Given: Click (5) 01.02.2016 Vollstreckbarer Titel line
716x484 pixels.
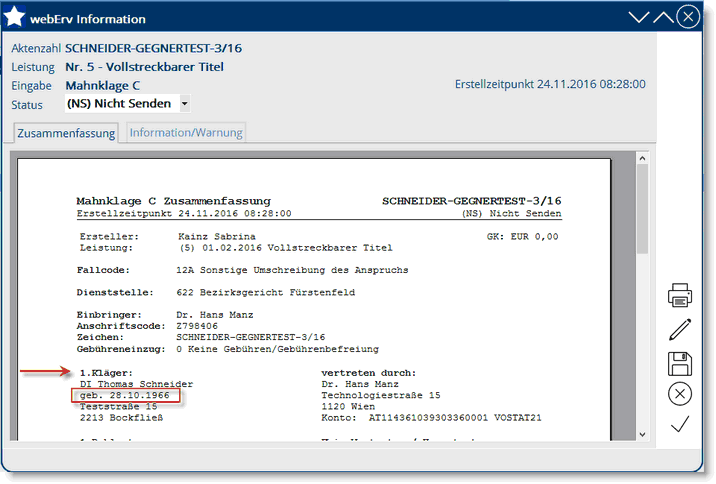Looking at the screenshot, I should (x=286, y=248).
